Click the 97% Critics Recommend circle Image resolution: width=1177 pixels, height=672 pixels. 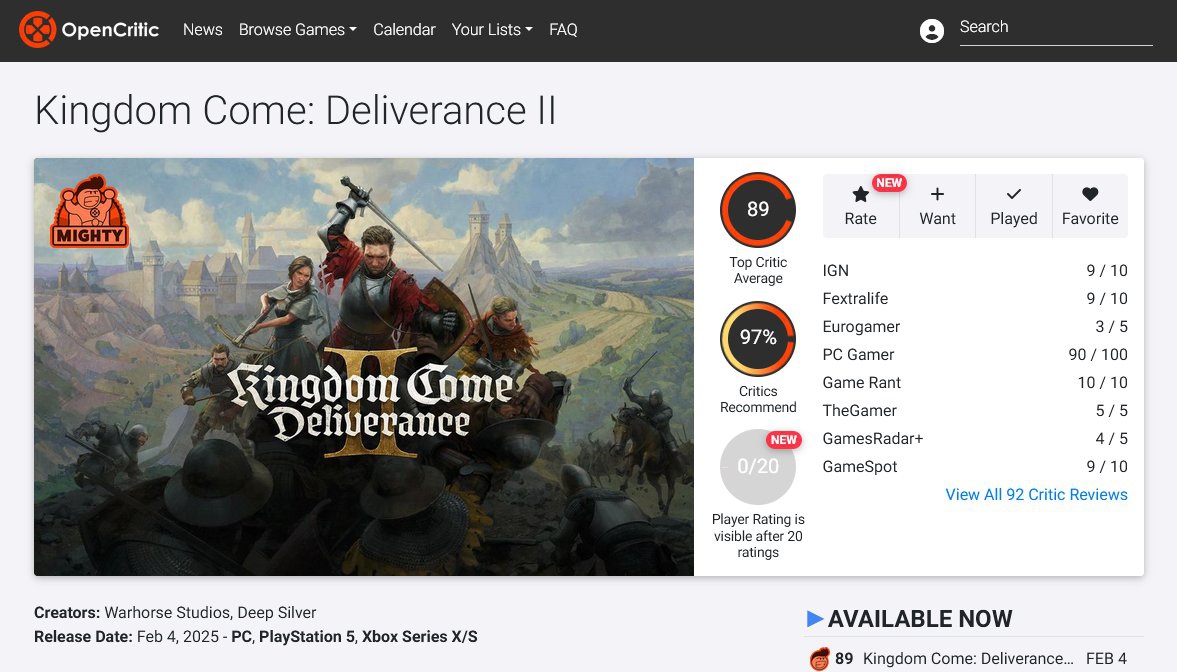[758, 338]
